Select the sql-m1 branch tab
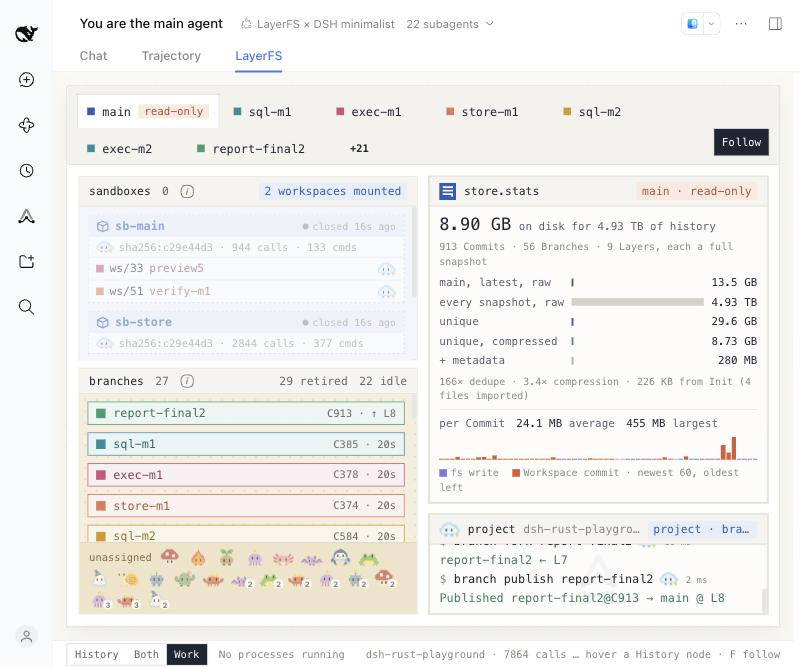 (262, 112)
